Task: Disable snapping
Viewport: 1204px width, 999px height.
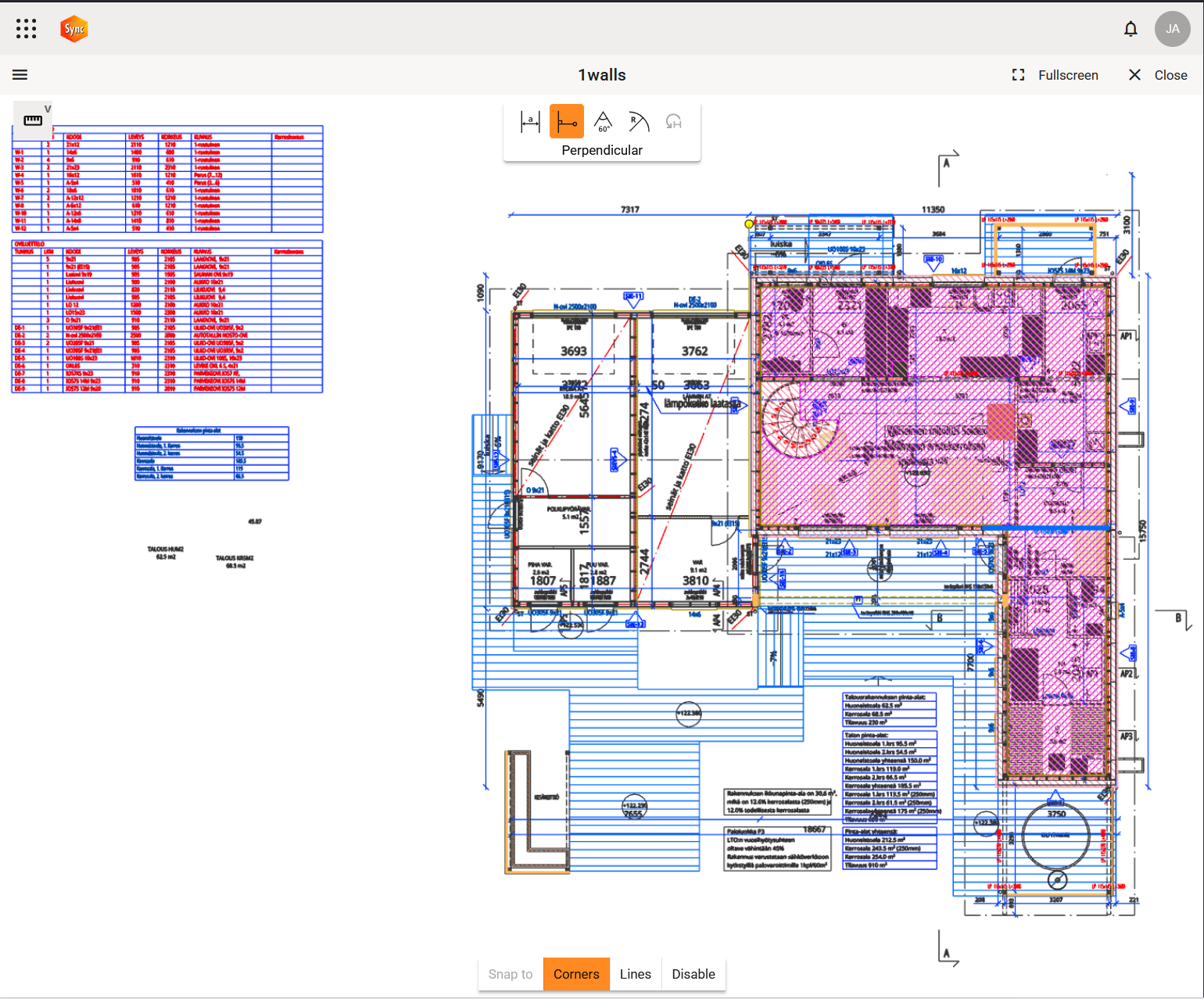Action: coord(693,974)
